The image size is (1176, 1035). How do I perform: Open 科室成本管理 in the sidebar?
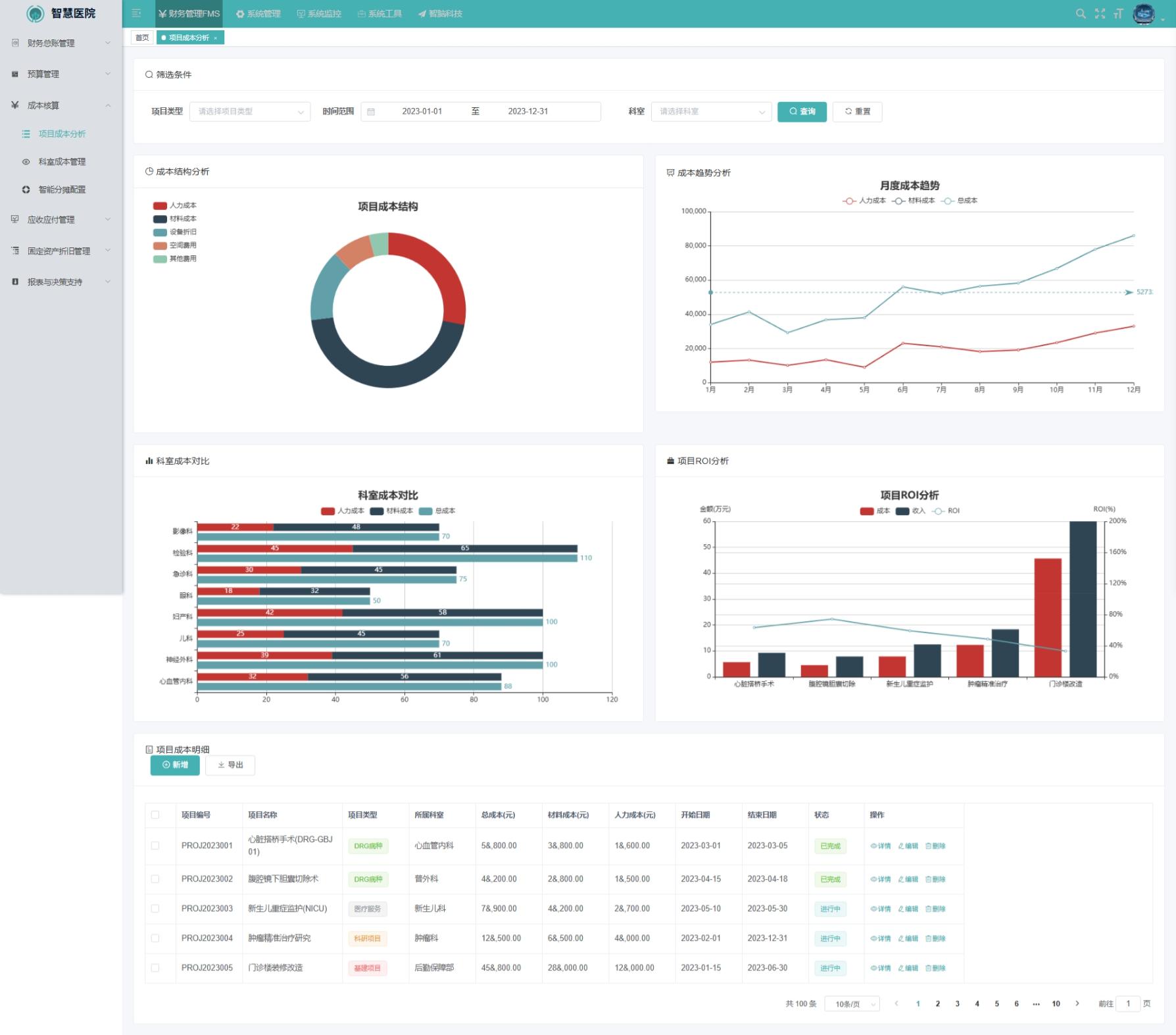point(62,162)
